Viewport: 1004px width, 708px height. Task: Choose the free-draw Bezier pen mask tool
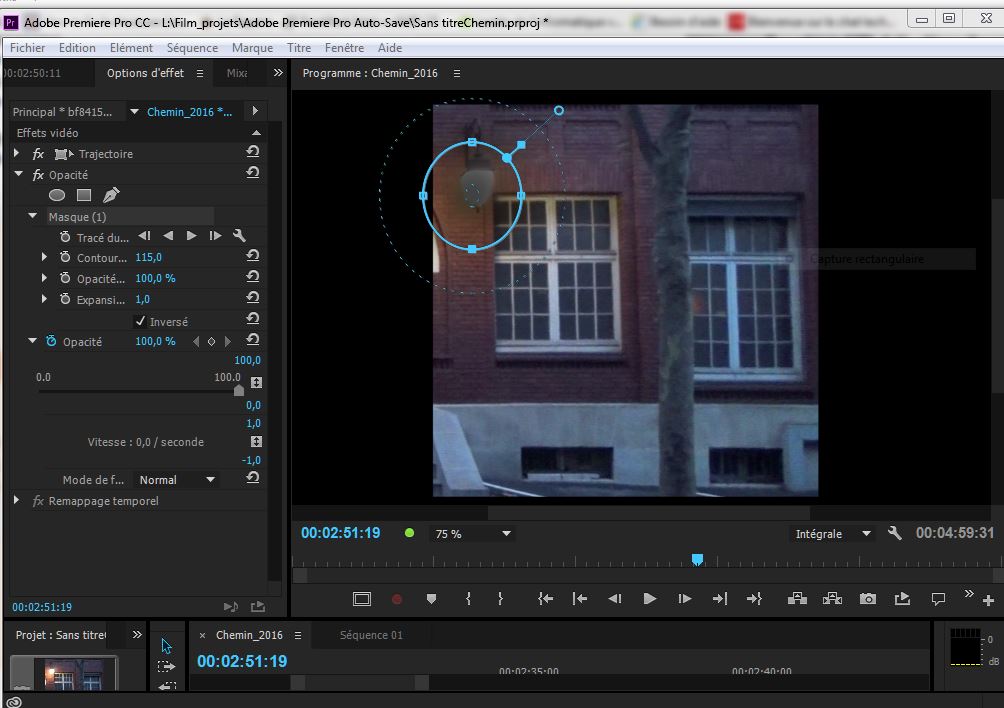coord(111,195)
